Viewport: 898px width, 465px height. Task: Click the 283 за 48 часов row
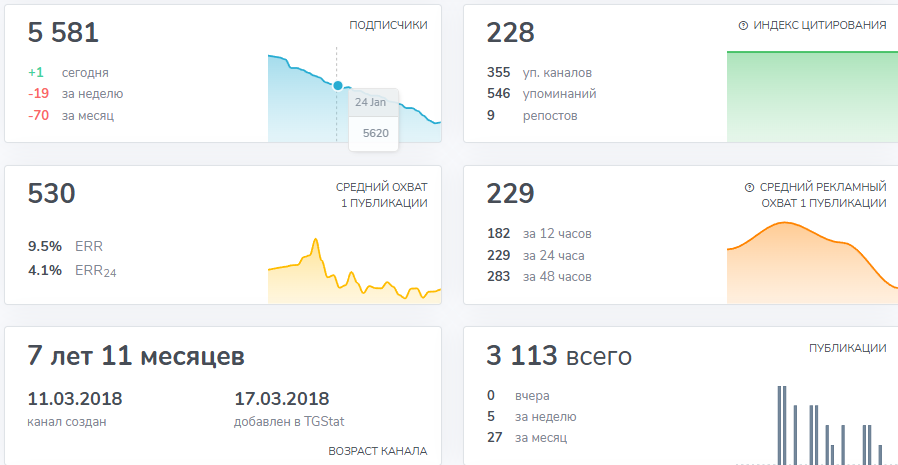pyautogui.click(x=539, y=277)
